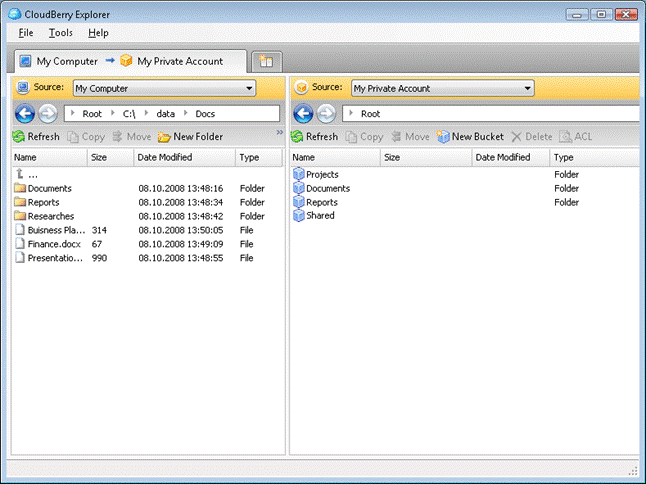Image resolution: width=646 pixels, height=484 pixels.
Task: Click the Shared bucket in right pane
Action: click(x=320, y=216)
